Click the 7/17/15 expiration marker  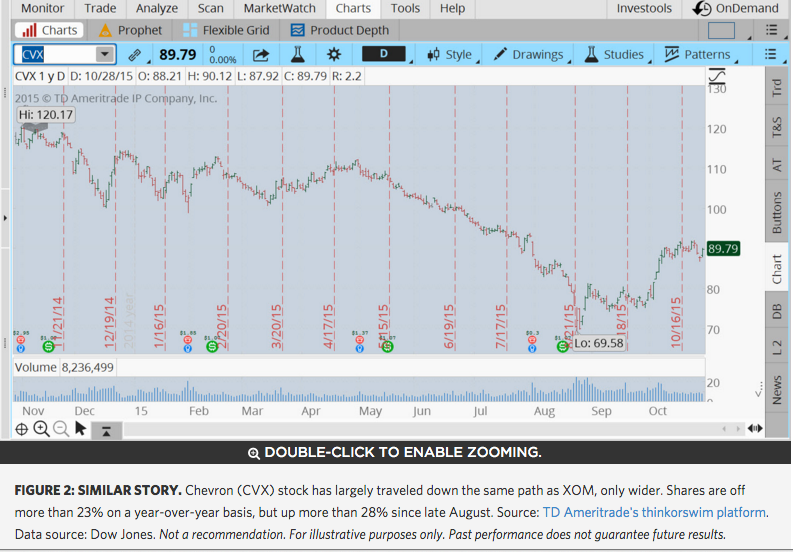(501, 326)
